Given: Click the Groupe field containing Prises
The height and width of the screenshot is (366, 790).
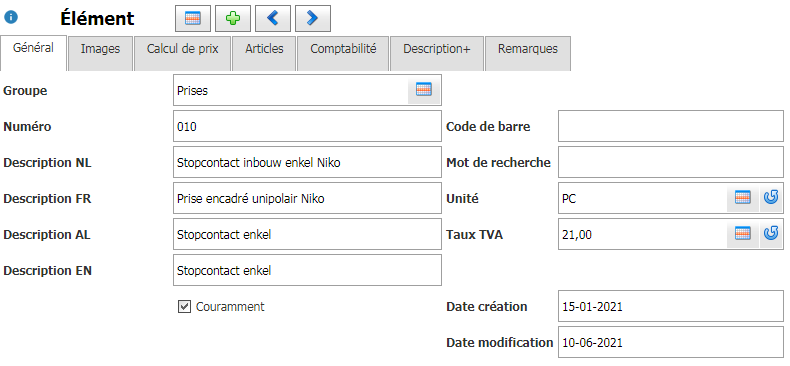Looking at the screenshot, I should (307, 90).
